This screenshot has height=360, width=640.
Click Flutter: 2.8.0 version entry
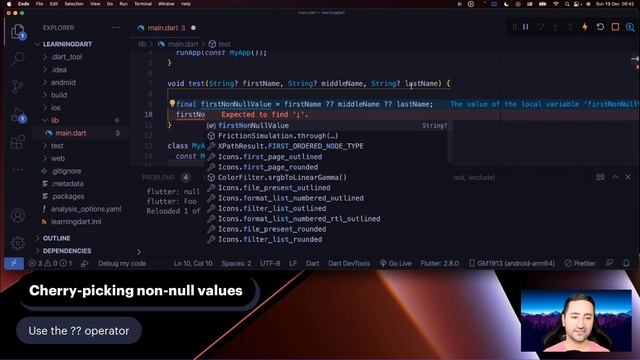point(440,263)
